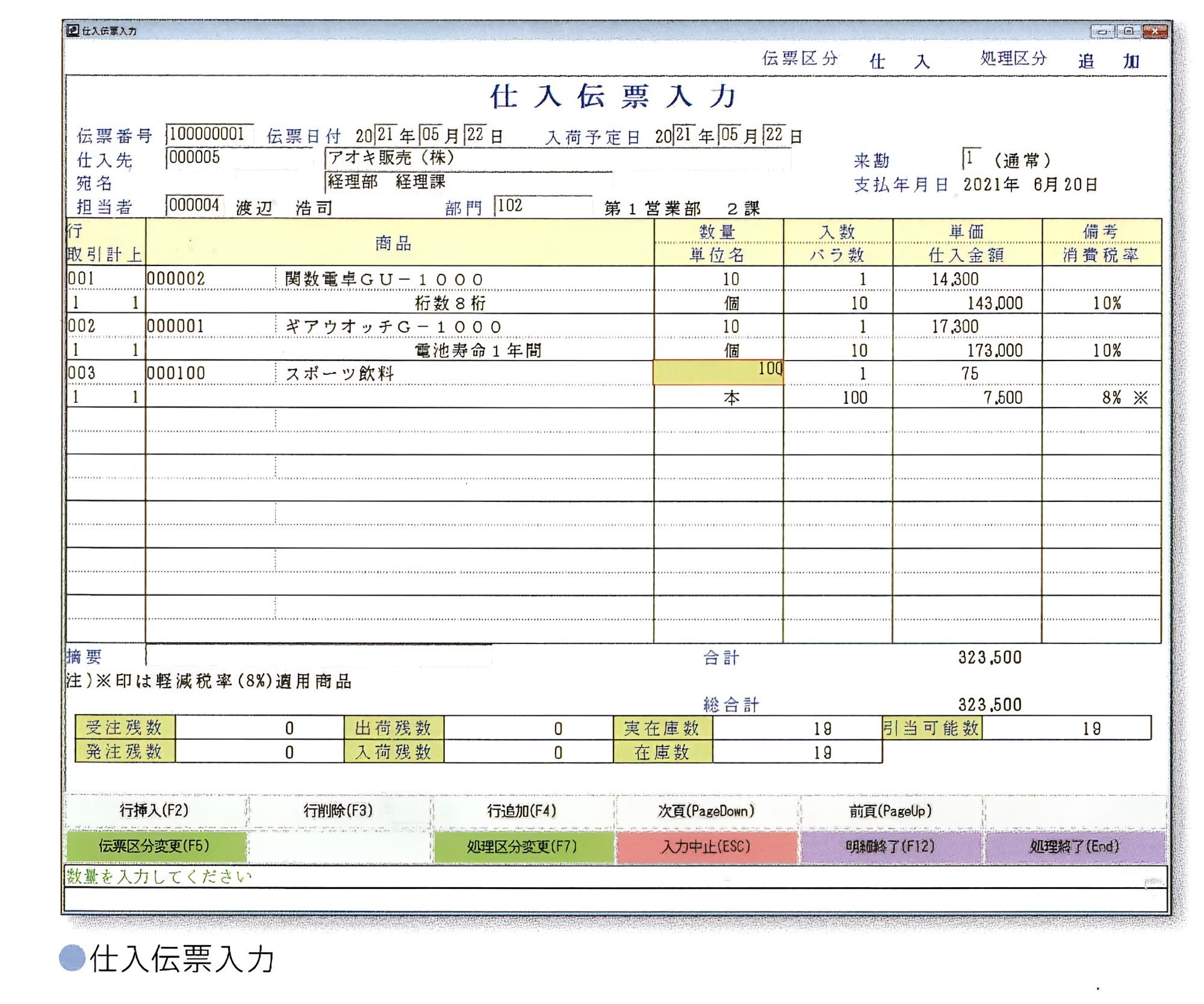This screenshot has width=1204, height=1004.
Task: Click the 宛名 field 経理部 経理課
Action: click(x=468, y=181)
